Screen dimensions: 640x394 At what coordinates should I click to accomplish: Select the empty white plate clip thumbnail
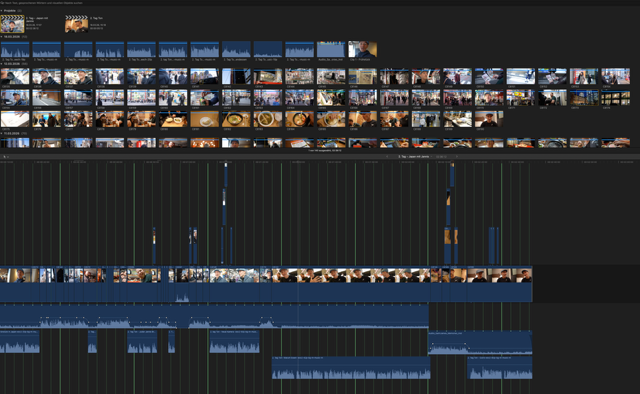coord(204,119)
